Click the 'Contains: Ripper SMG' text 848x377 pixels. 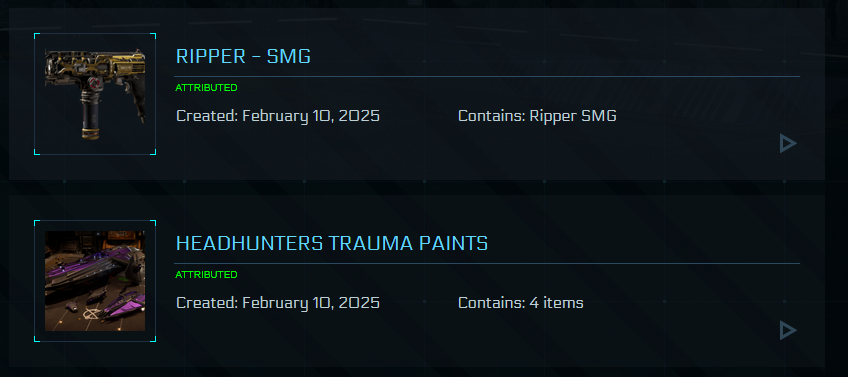(x=537, y=116)
